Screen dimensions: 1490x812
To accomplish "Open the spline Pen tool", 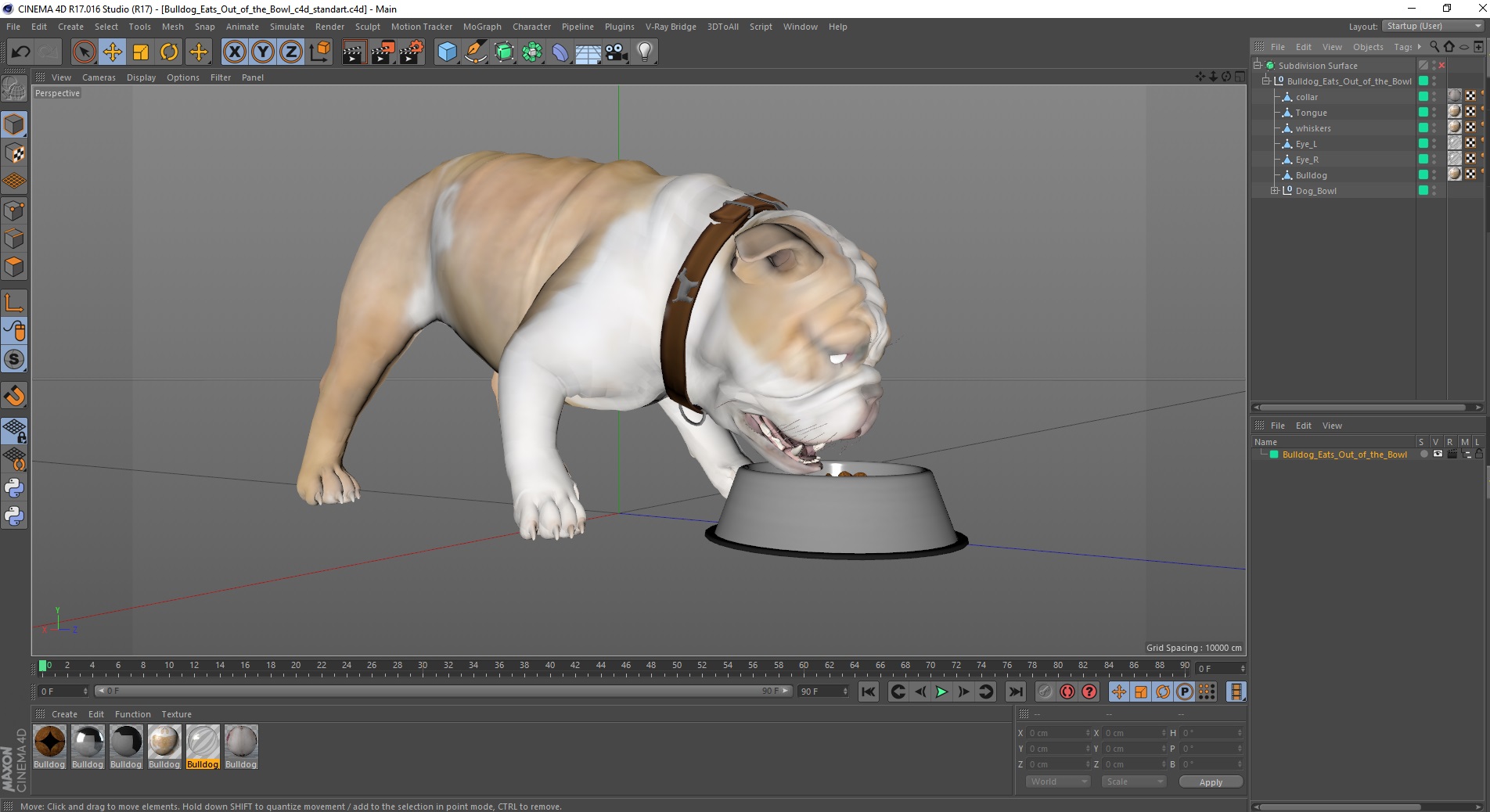I will pos(475,52).
